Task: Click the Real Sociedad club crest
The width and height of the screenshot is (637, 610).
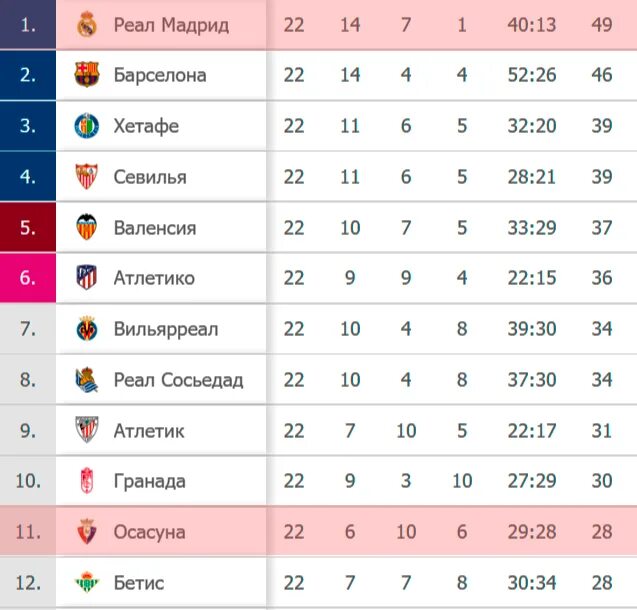Action: (87, 380)
